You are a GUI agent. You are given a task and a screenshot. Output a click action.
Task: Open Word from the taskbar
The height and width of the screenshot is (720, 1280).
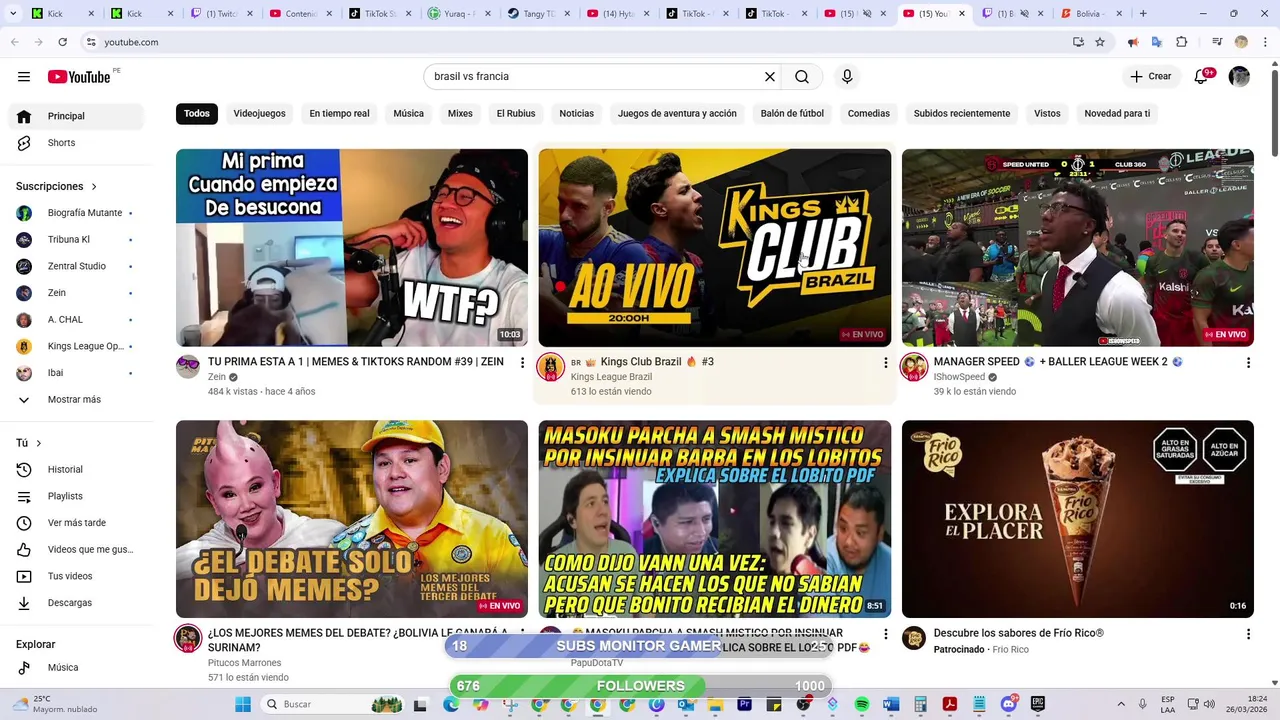click(x=891, y=704)
